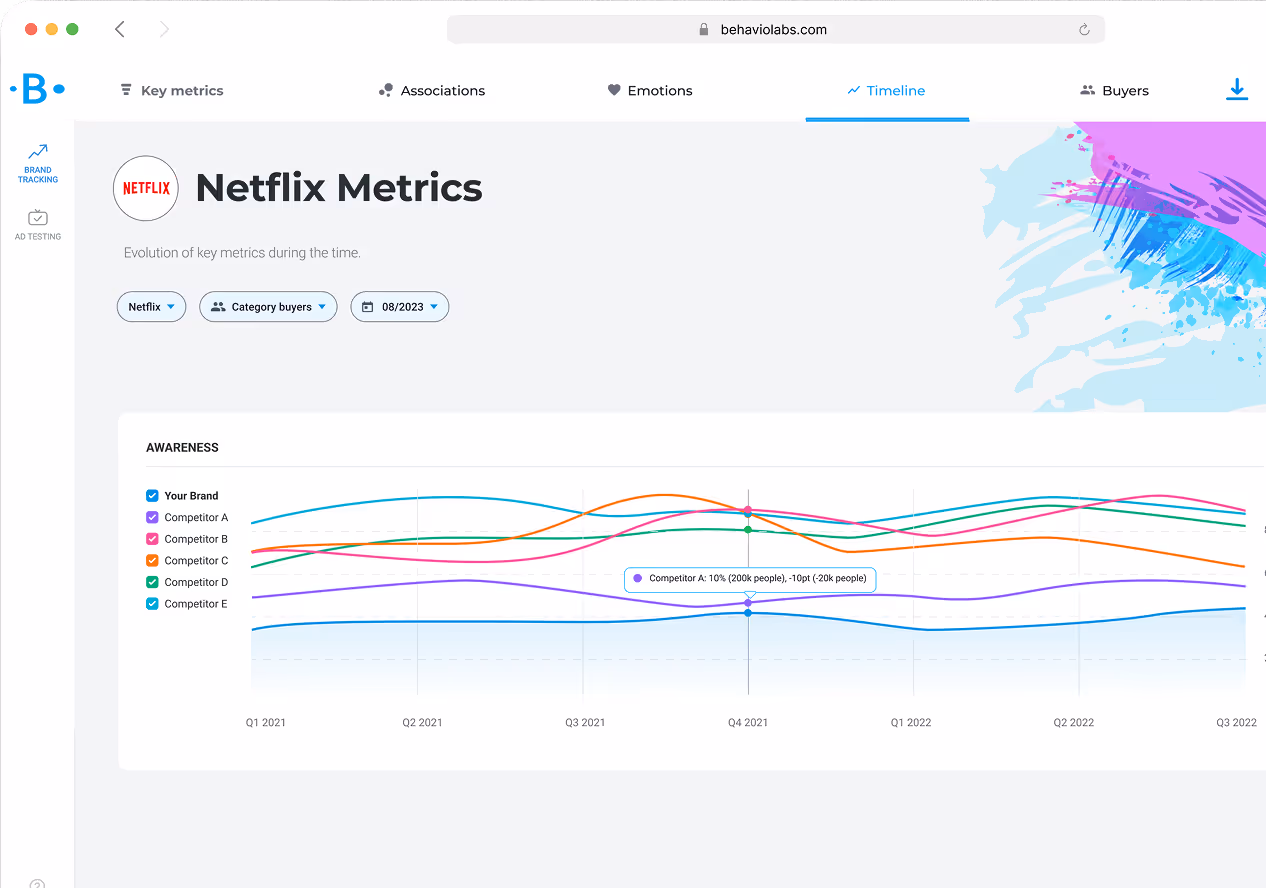Screen dimensions: 1266x888
Task: Expand the Category buyers dropdown
Action: [x=268, y=307]
